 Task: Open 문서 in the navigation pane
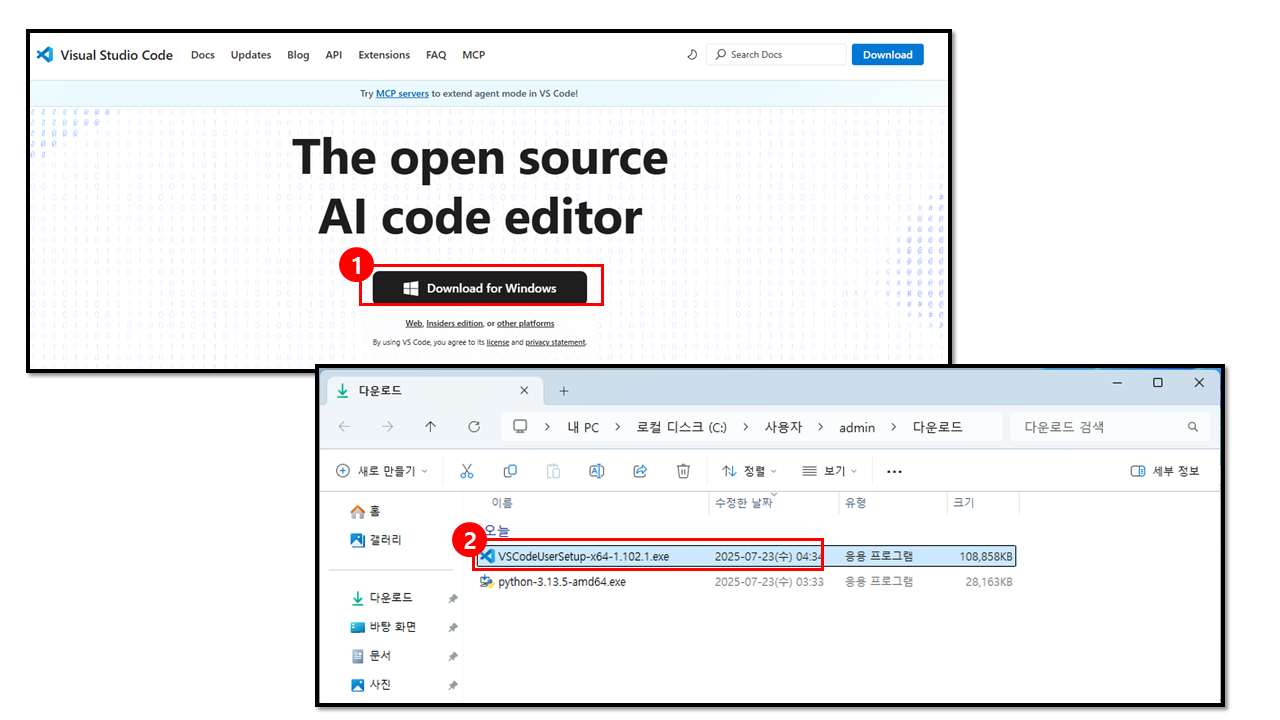coord(371,656)
